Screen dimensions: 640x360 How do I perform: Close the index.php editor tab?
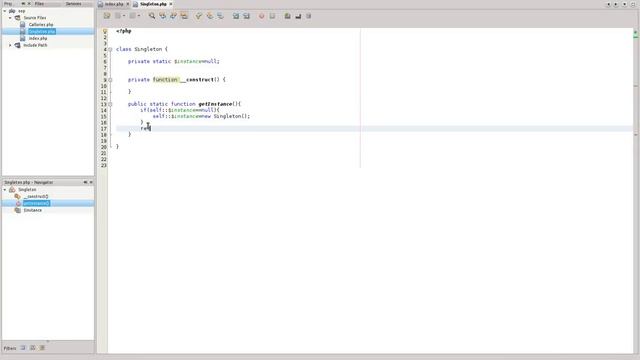(x=128, y=4)
